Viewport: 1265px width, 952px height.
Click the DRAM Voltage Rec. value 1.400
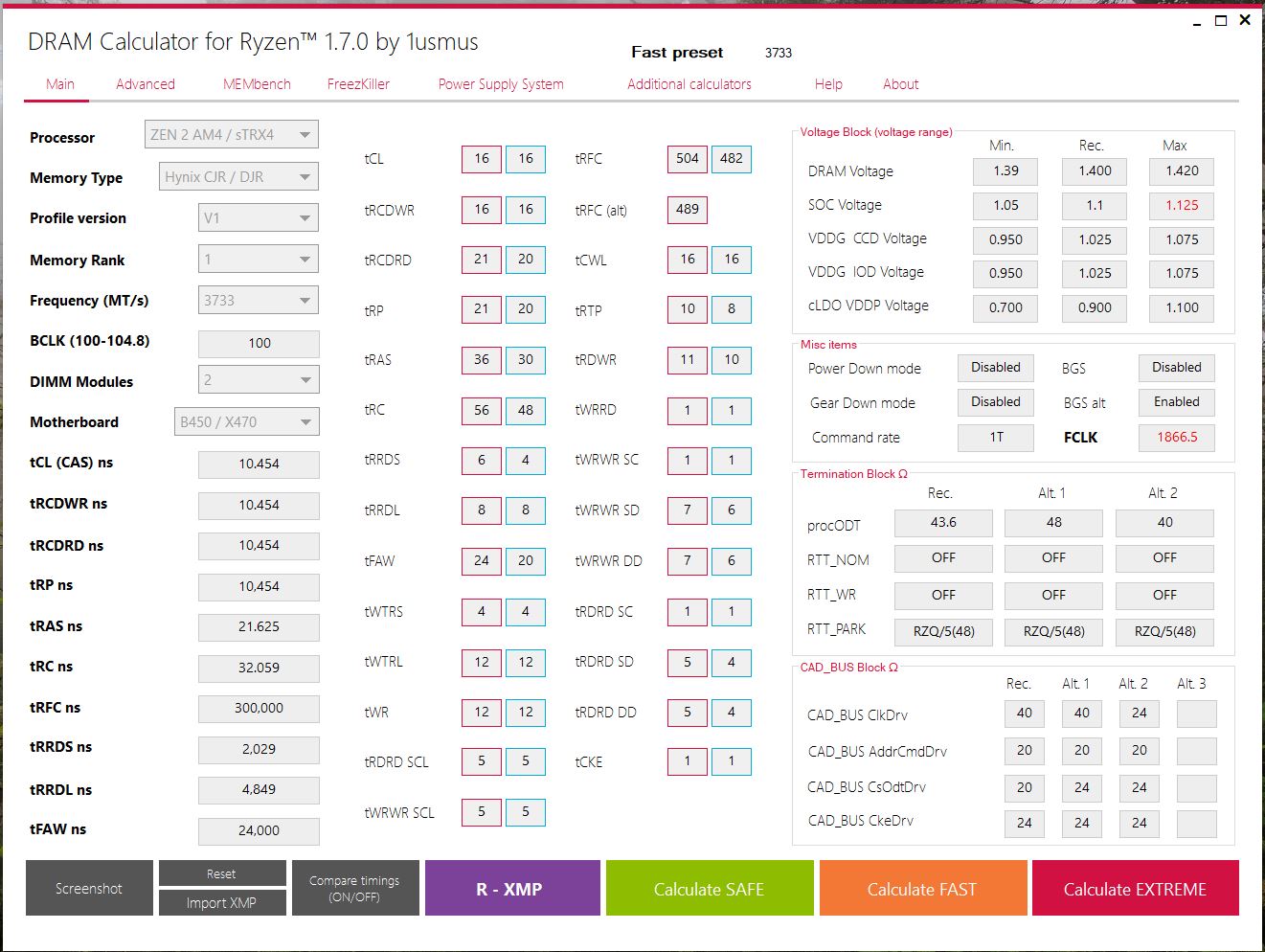click(x=1095, y=171)
